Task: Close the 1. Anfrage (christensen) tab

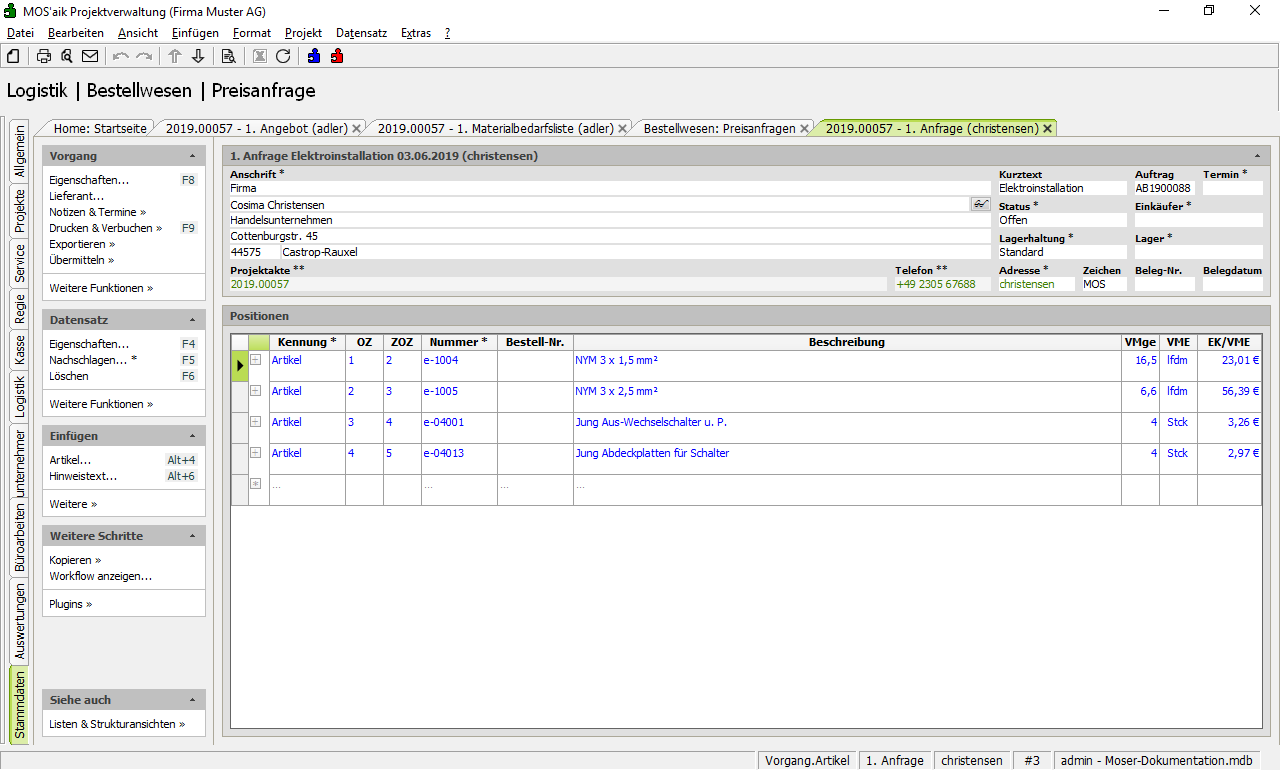Action: [x=1047, y=128]
